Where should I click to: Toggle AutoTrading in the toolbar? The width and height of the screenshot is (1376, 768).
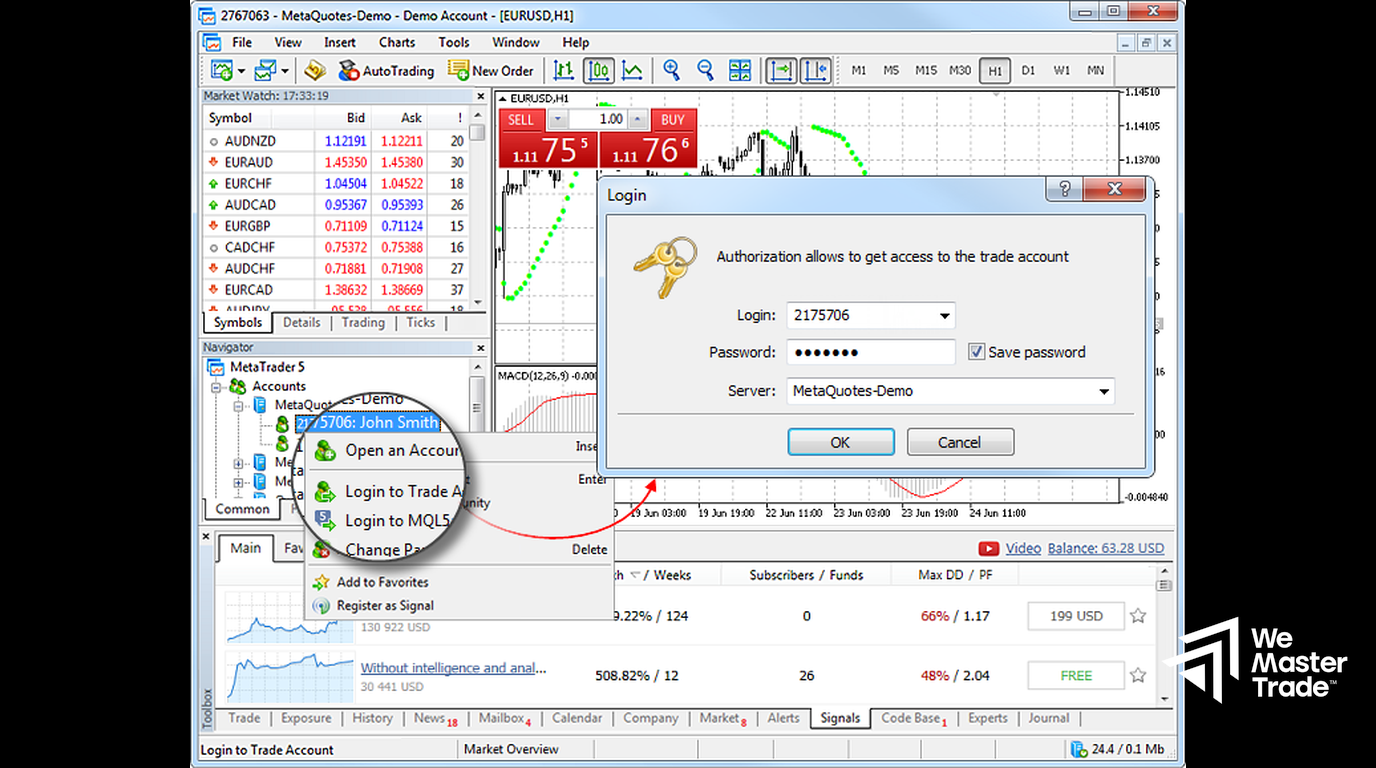(x=386, y=71)
